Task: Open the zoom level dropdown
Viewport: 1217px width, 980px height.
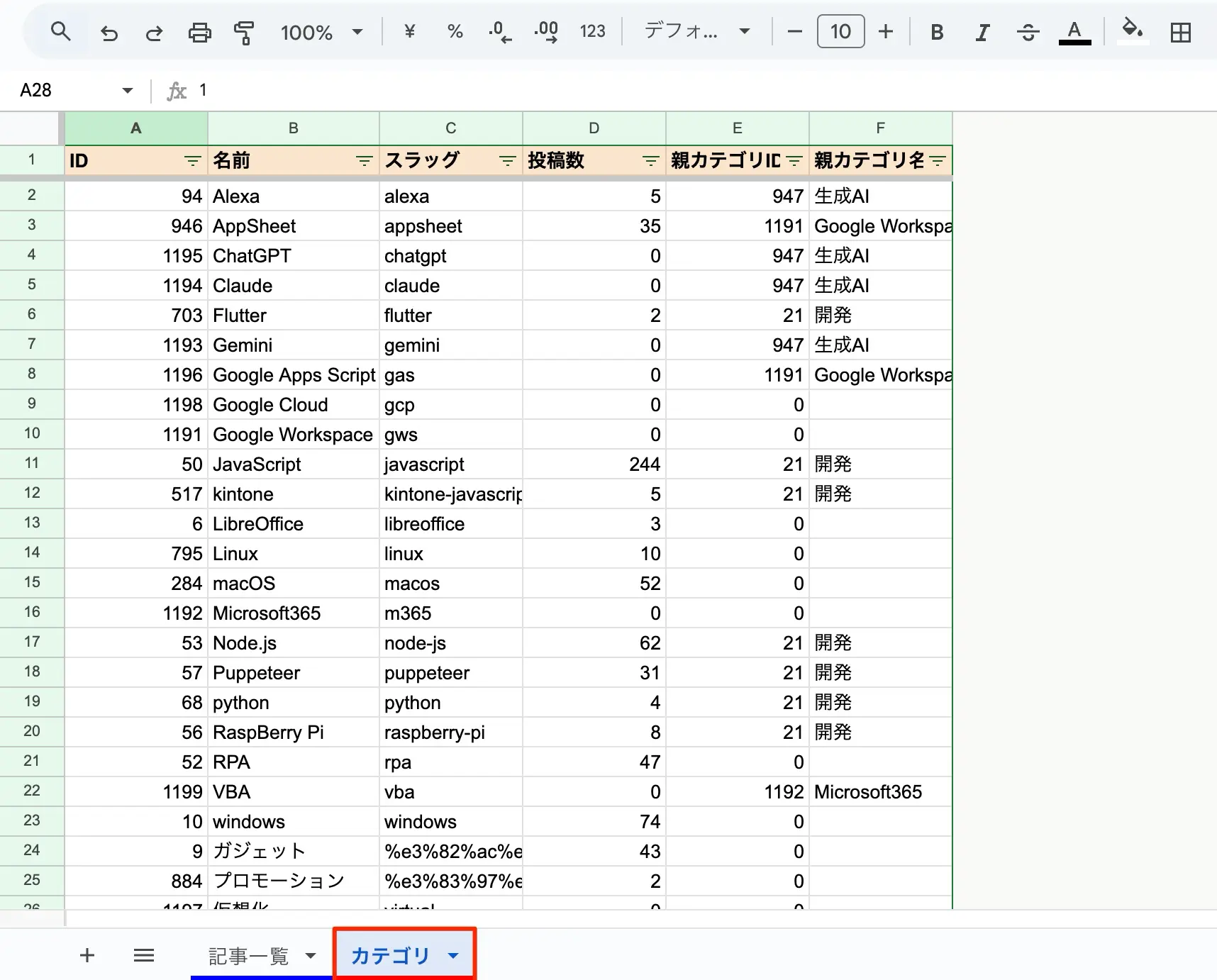Action: (x=321, y=32)
